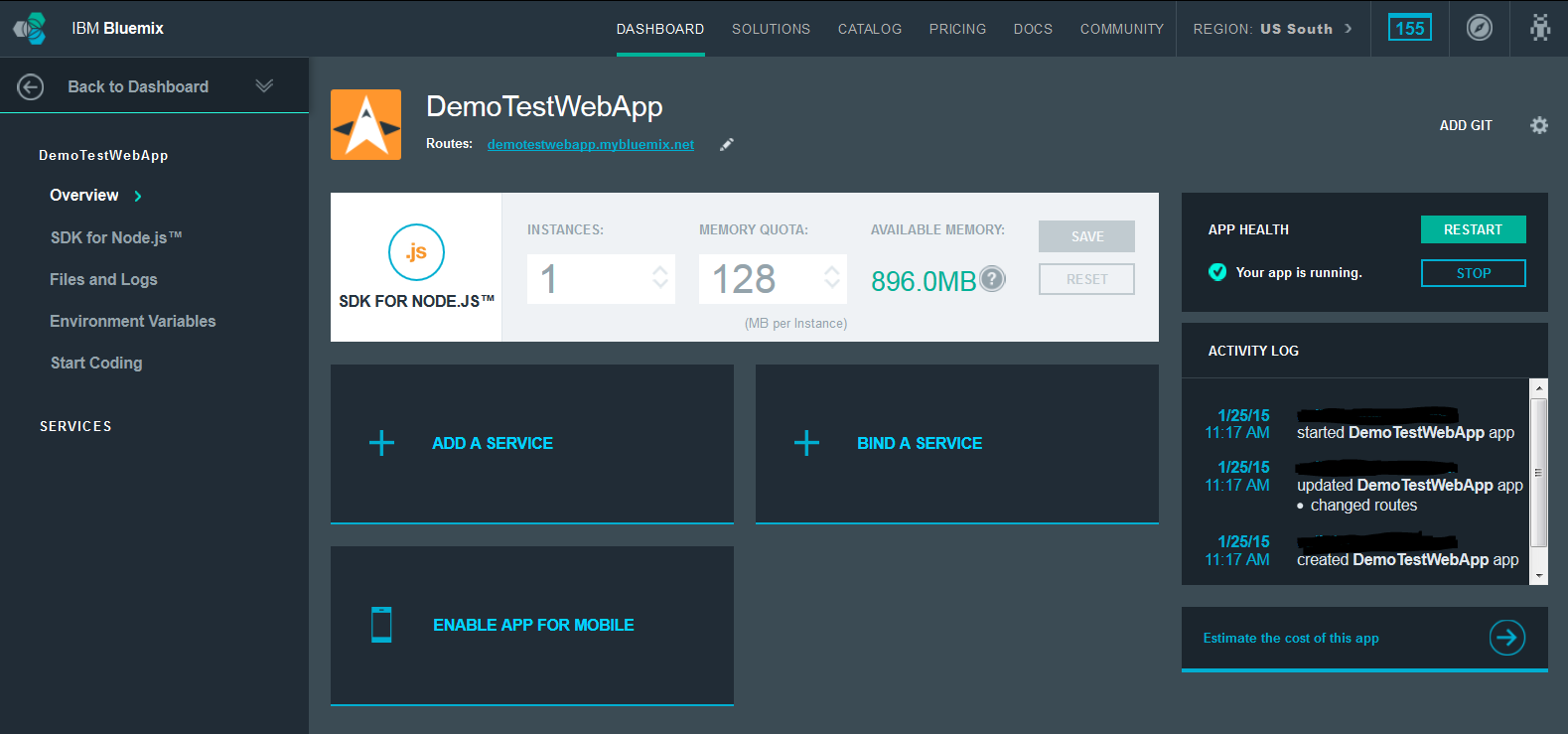Open the PRICING page

click(x=957, y=29)
